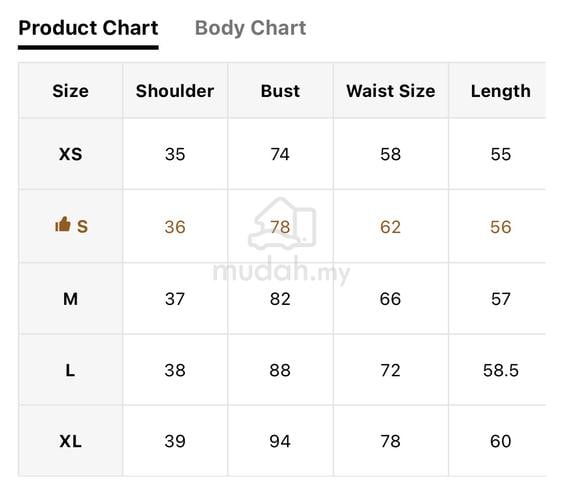564x480 pixels.
Task: Select the XS size row label
Action: tap(70, 154)
